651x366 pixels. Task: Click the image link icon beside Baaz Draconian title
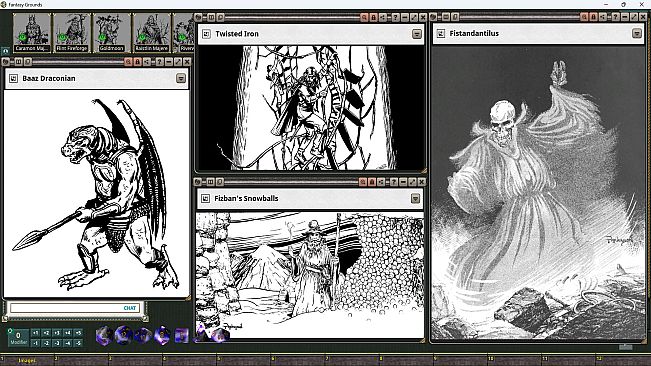click(x=13, y=78)
